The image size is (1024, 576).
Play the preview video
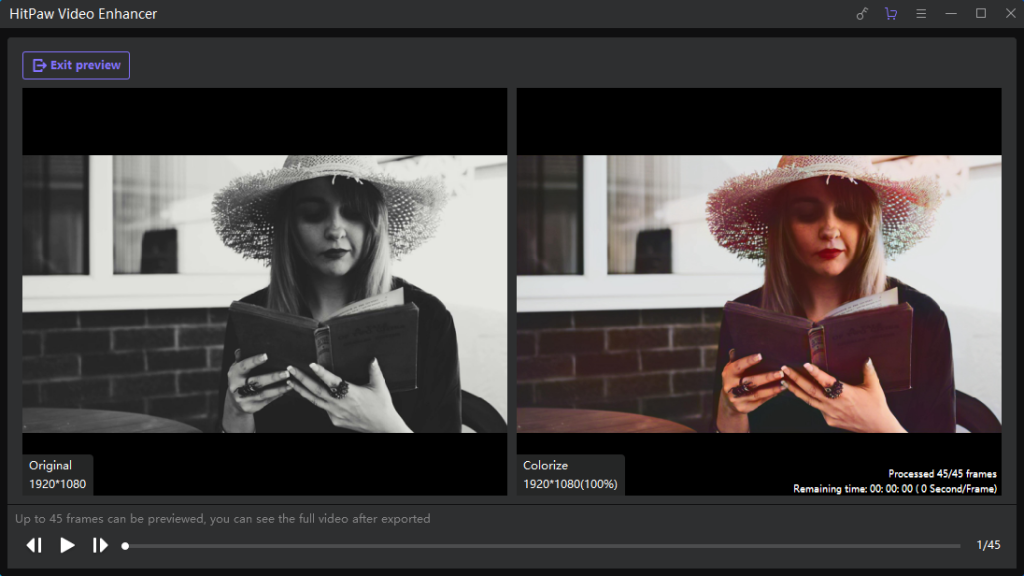[67, 545]
